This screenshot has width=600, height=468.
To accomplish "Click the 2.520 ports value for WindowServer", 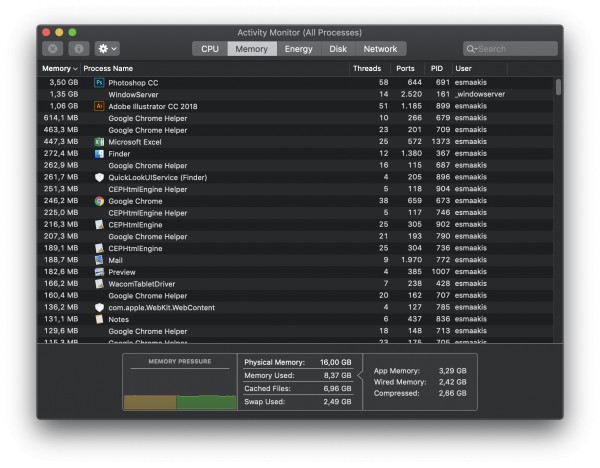I will [411, 94].
